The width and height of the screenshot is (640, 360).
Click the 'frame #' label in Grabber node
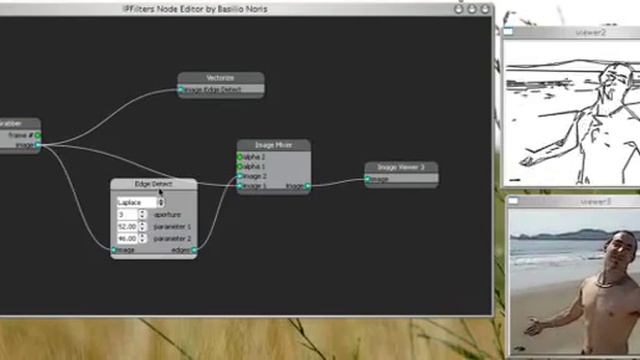point(21,135)
